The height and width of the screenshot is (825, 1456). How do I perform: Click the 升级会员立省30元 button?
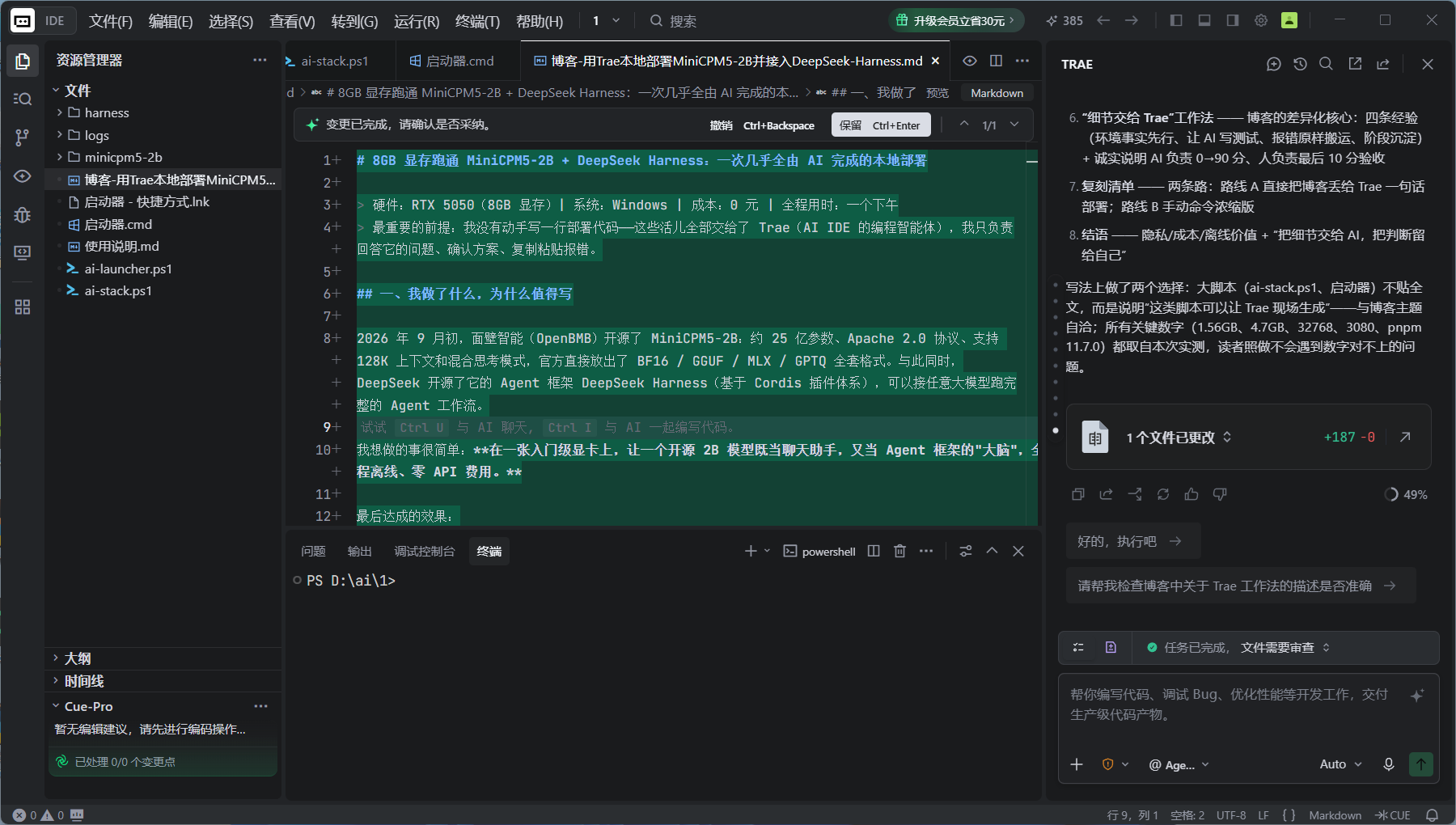[x=956, y=20]
